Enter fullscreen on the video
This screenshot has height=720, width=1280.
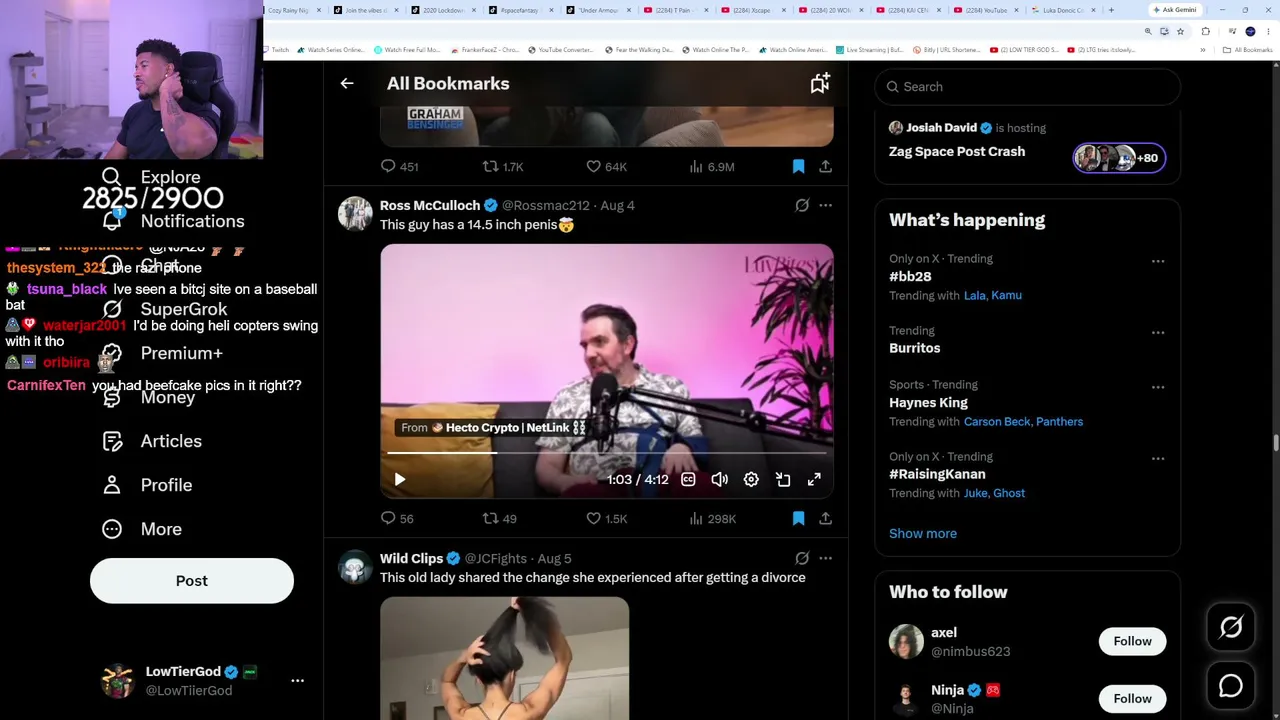pos(814,480)
